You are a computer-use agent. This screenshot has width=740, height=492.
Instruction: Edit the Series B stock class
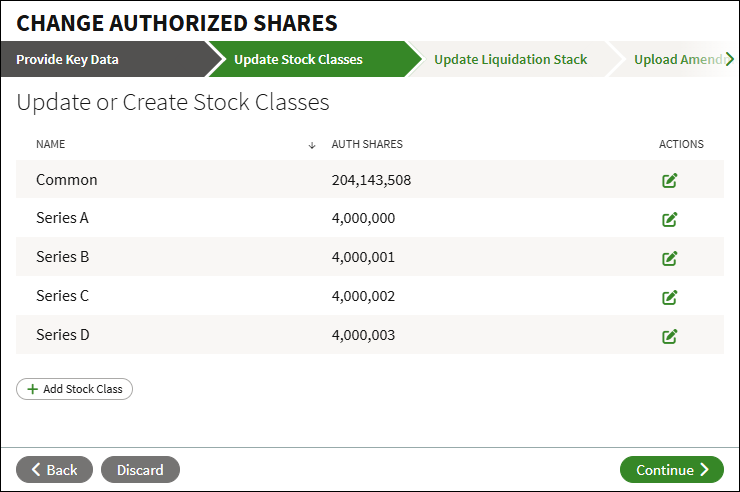pyautogui.click(x=669, y=259)
